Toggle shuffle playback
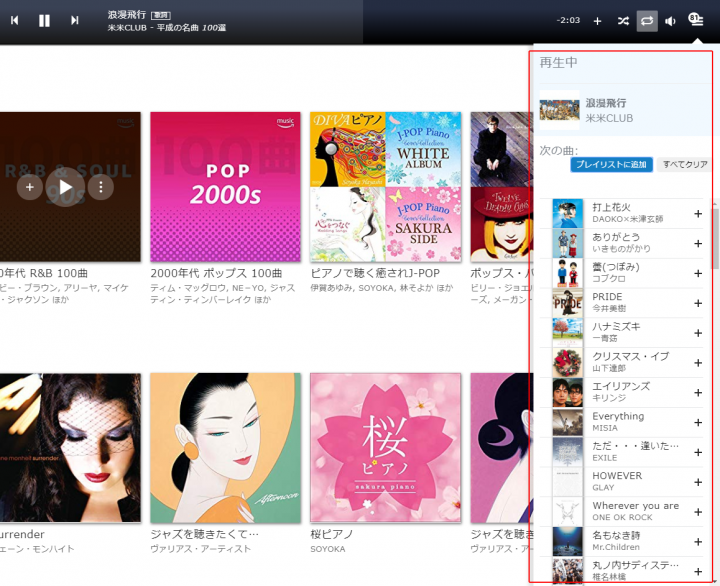Image resolution: width=720 pixels, height=586 pixels. 623,21
